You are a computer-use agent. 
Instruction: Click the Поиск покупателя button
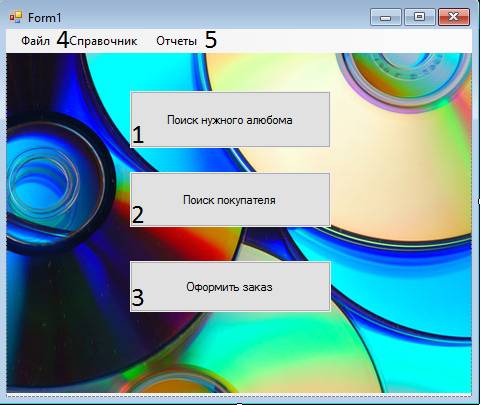pyautogui.click(x=230, y=200)
